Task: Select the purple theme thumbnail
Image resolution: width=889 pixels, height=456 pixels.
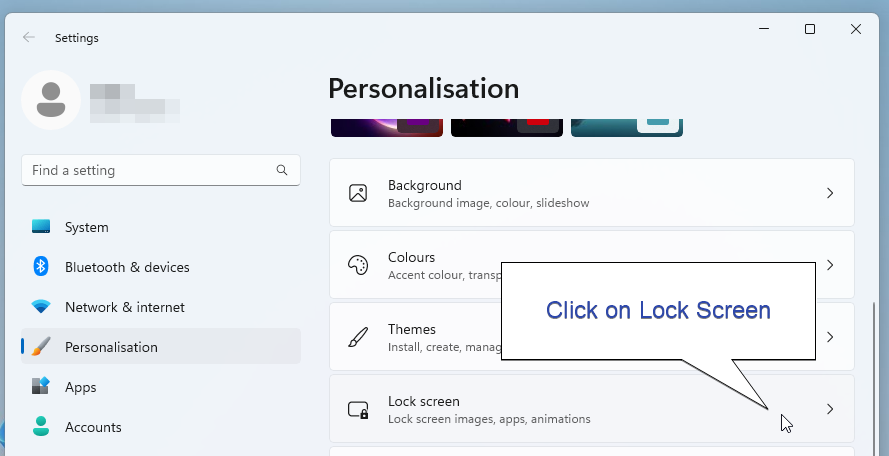Action: (x=387, y=128)
